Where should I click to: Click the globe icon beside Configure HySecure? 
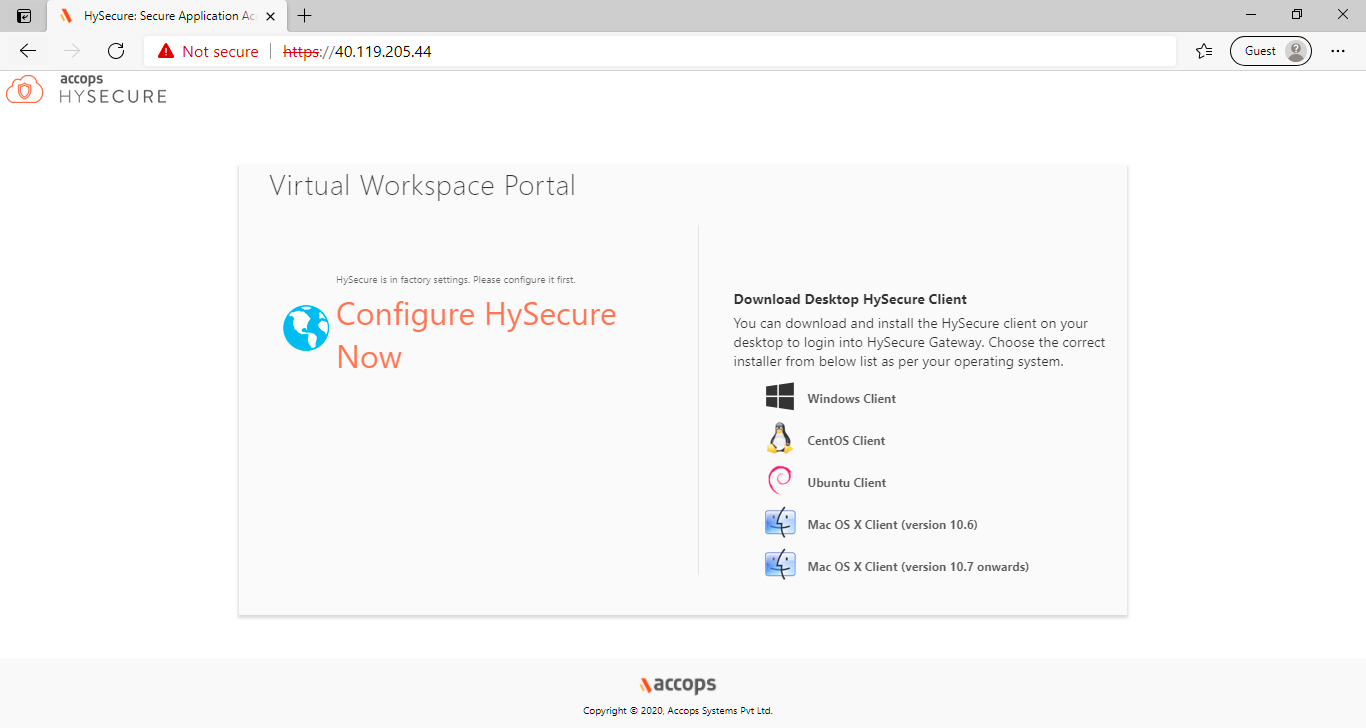coord(306,328)
